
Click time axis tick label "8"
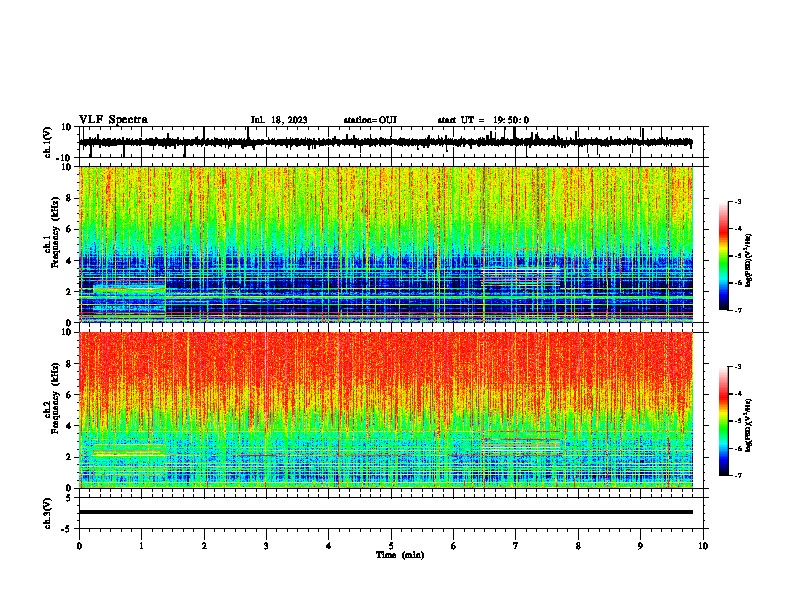tap(578, 546)
